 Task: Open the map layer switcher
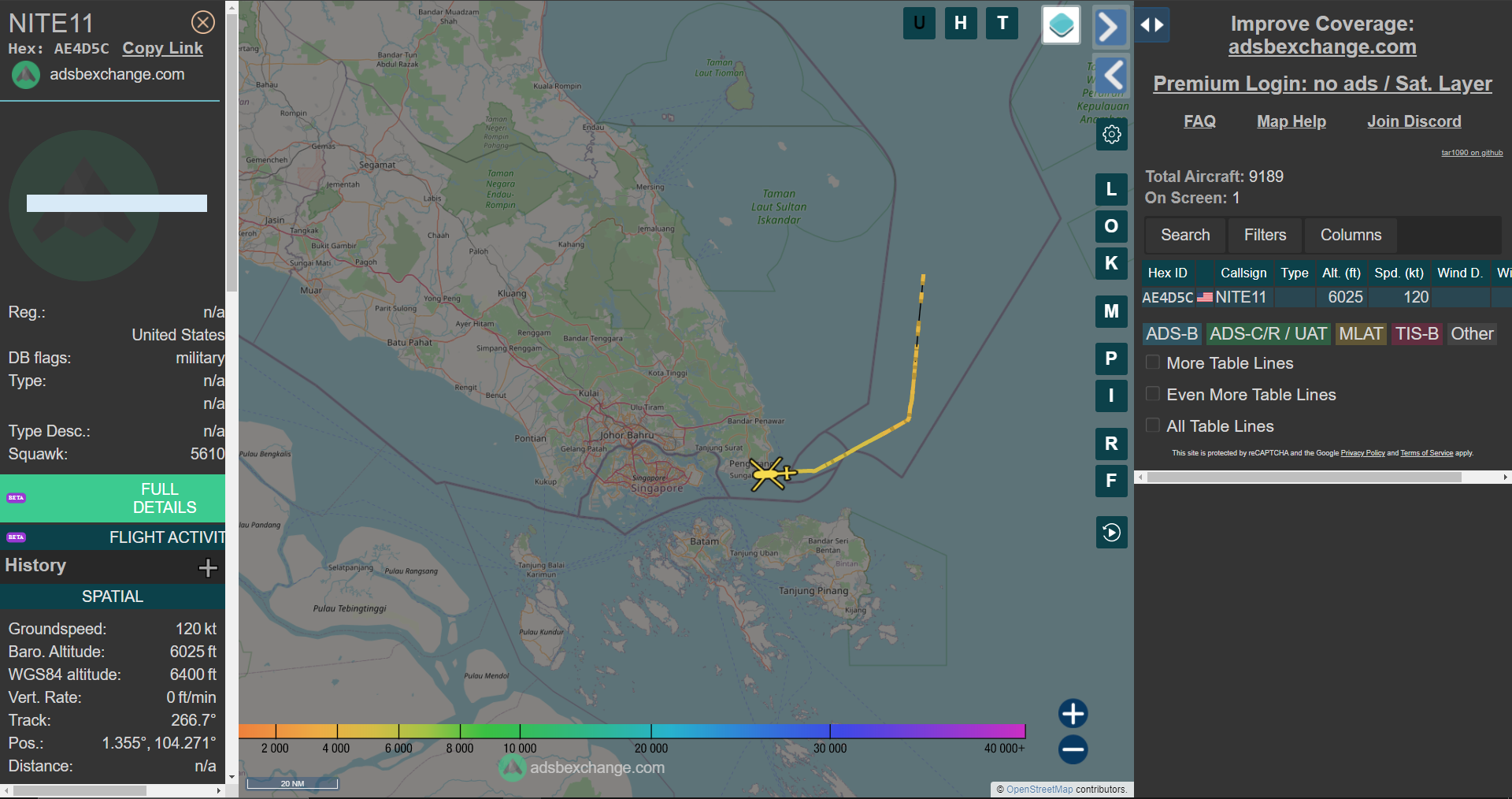click(x=1061, y=25)
